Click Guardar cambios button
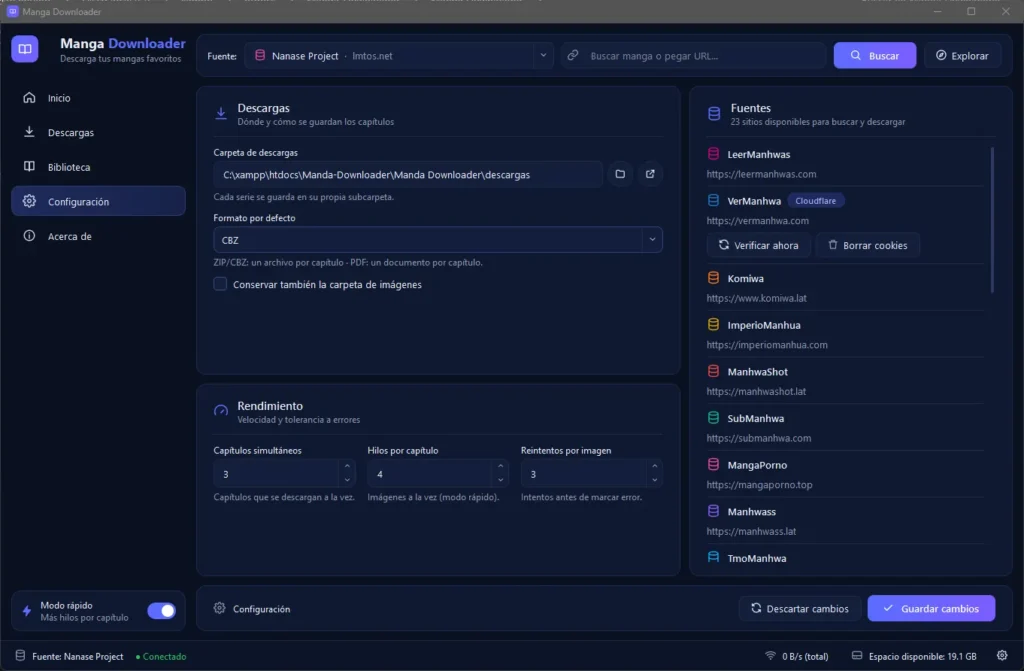The width and height of the screenshot is (1024, 671). pos(931,608)
